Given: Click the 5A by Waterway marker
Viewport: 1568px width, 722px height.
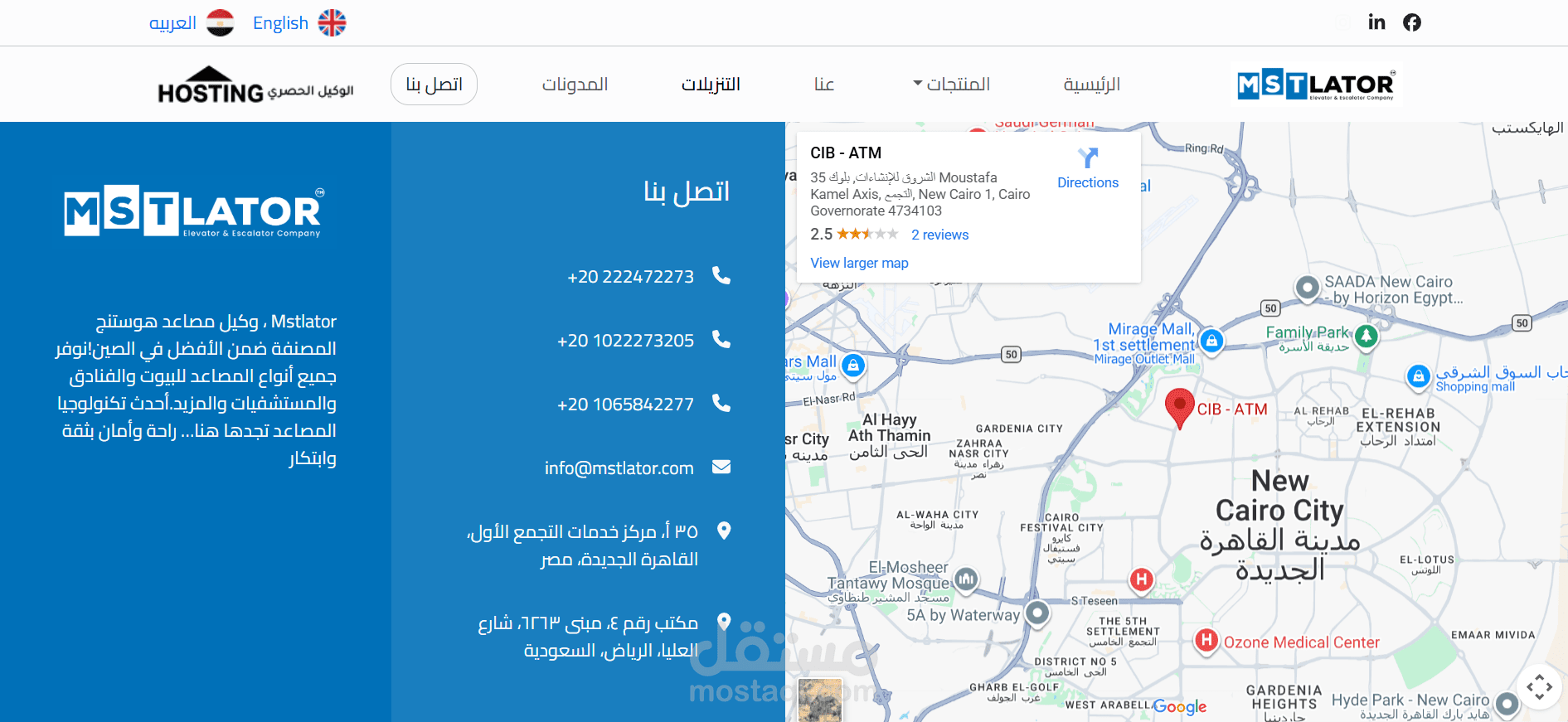Looking at the screenshot, I should (x=1037, y=613).
